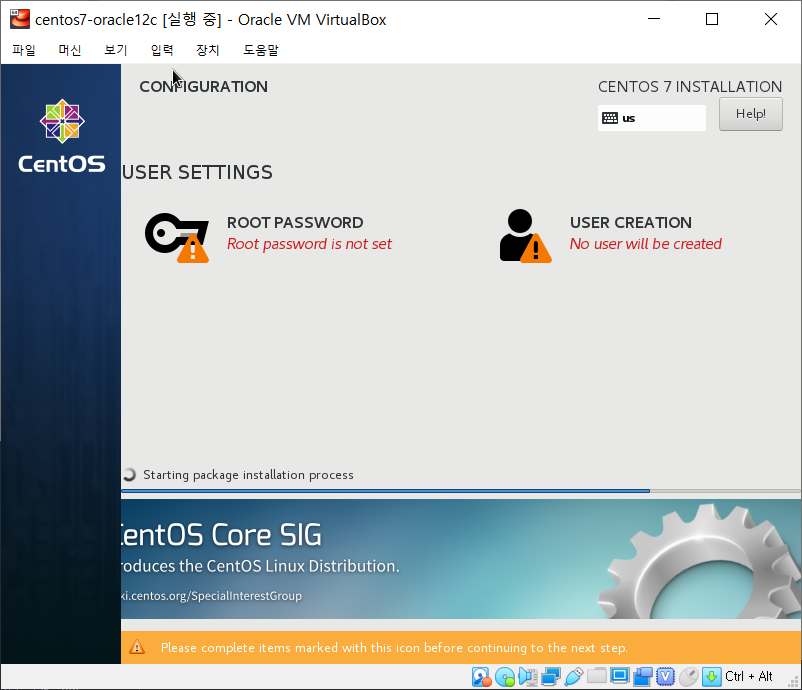Maximize the VirtualBox window
Image resolution: width=802 pixels, height=690 pixels.
(x=711, y=19)
